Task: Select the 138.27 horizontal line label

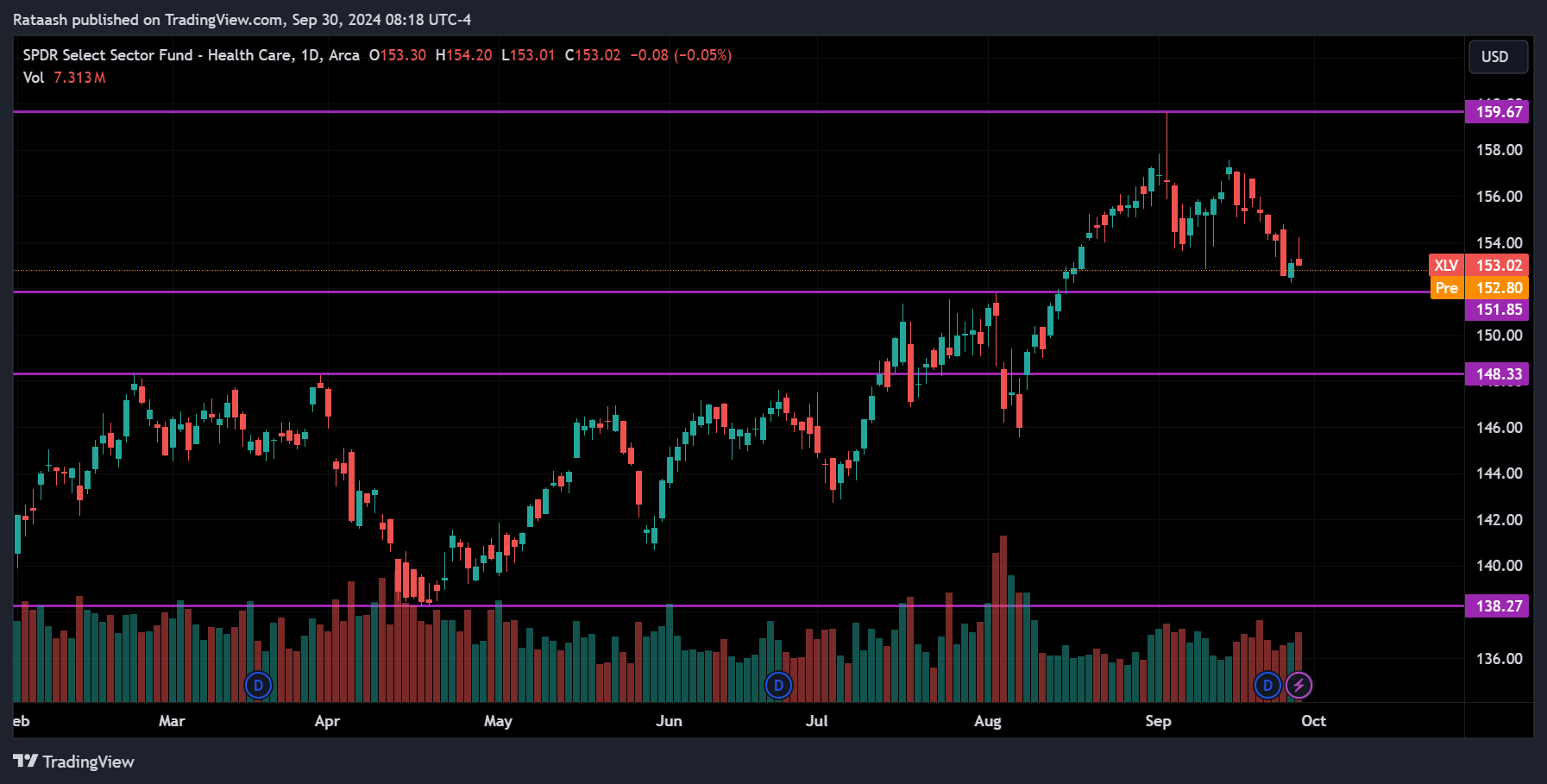Action: [x=1497, y=606]
